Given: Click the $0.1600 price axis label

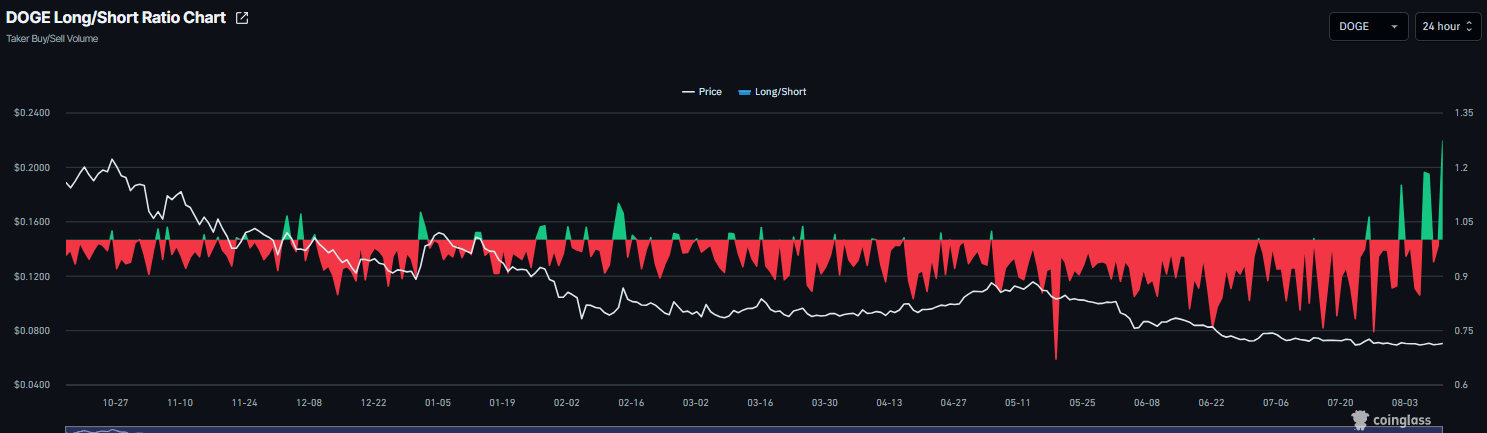Looking at the screenshot, I should click(31, 222).
